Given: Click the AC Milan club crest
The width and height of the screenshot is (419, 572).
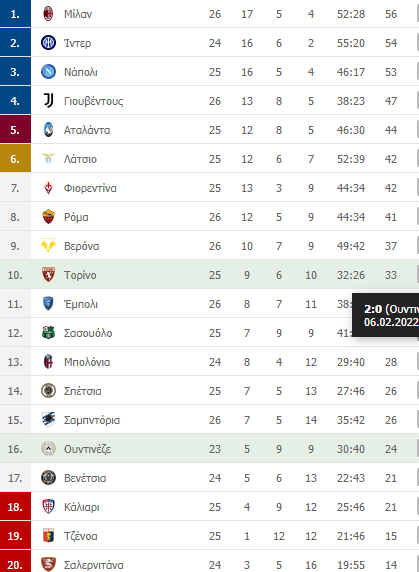Looking at the screenshot, I should click(48, 14).
